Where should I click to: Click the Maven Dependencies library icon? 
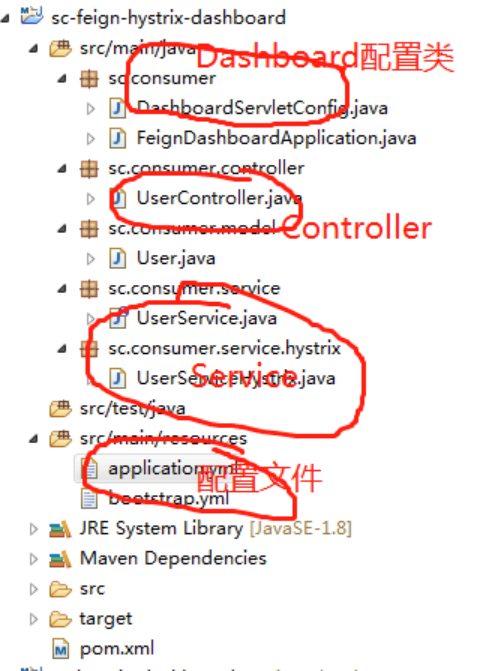(60, 559)
